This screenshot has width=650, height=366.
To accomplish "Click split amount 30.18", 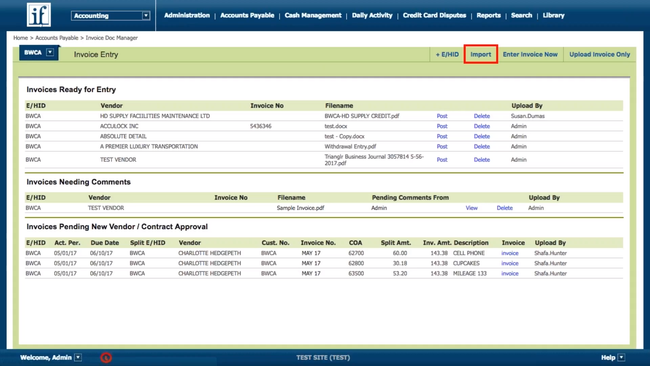I will point(400,263).
